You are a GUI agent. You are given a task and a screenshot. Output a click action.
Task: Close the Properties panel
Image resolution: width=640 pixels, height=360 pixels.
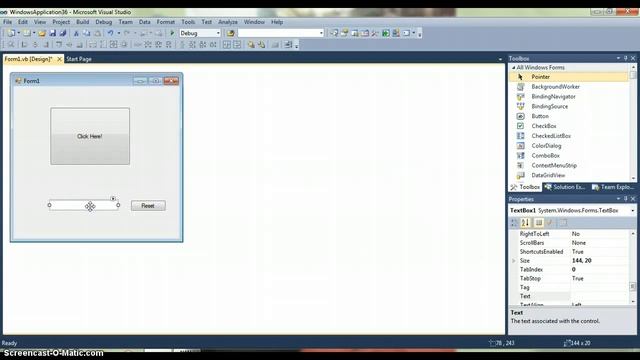(x=633, y=199)
